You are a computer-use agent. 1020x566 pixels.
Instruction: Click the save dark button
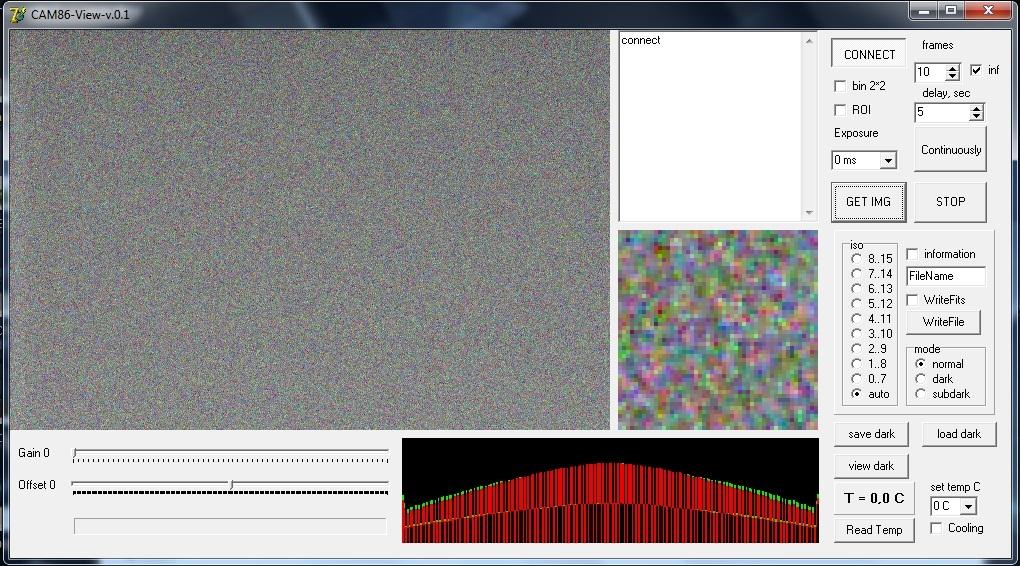pos(871,434)
